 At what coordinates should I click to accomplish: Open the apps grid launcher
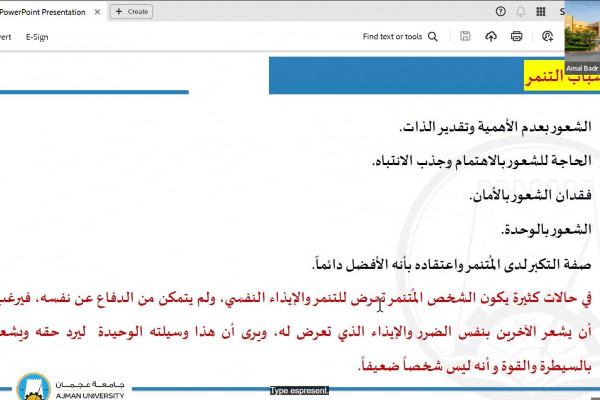541,11
